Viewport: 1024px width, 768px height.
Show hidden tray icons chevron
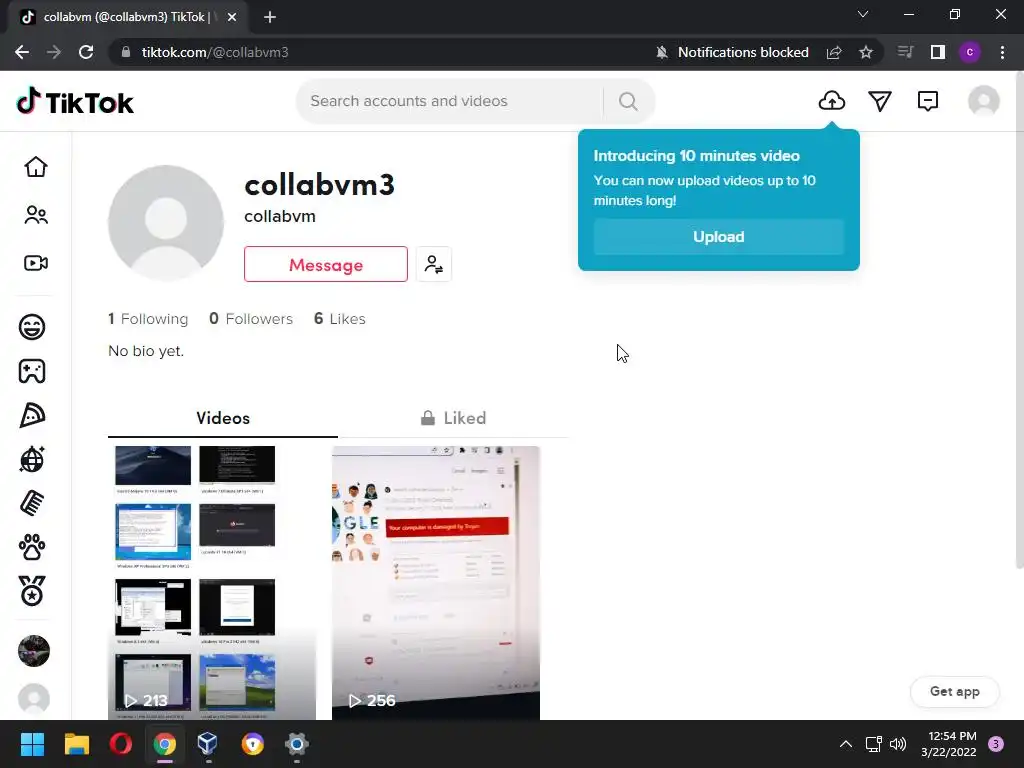(846, 744)
